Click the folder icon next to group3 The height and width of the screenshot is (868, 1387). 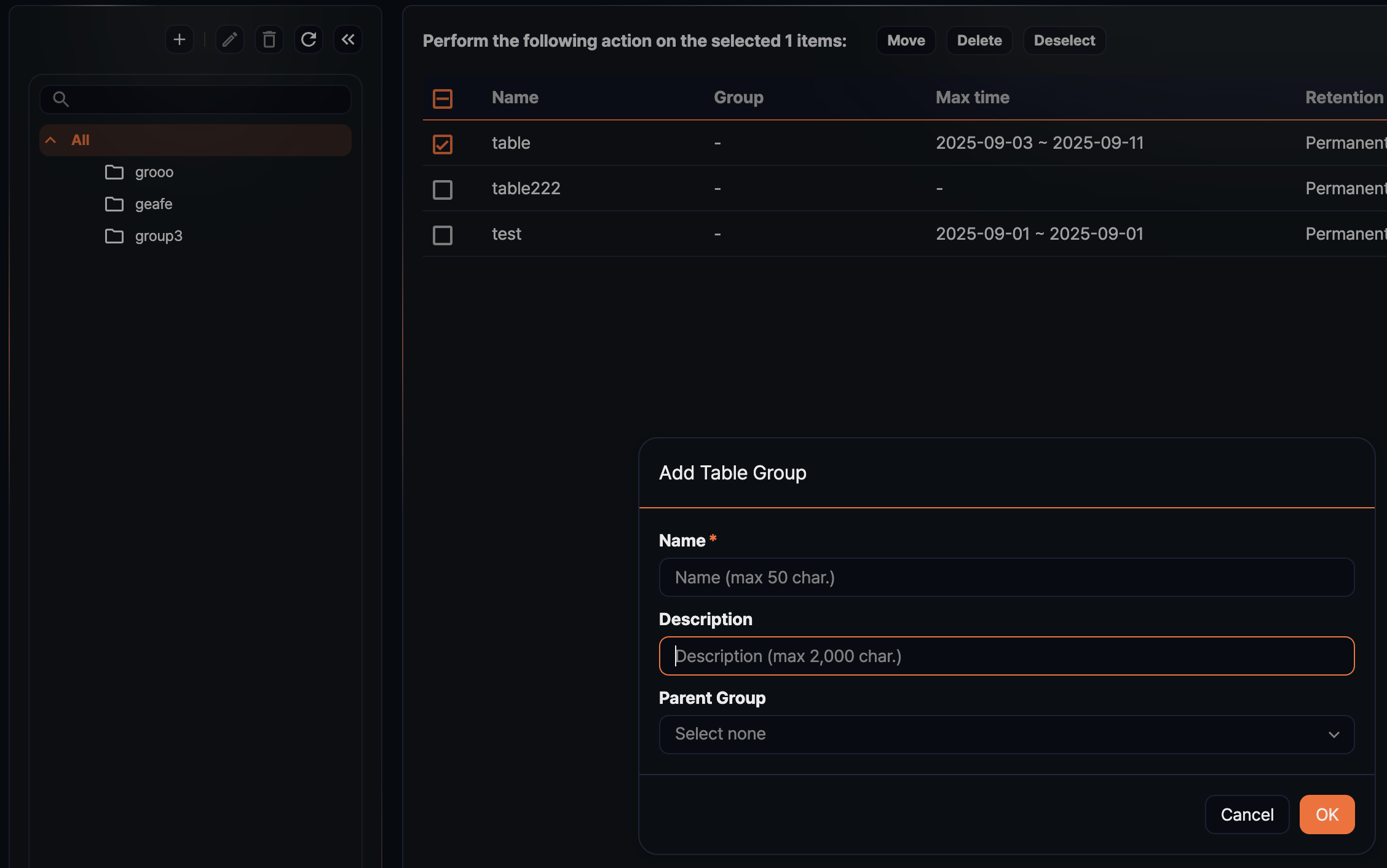tap(114, 236)
